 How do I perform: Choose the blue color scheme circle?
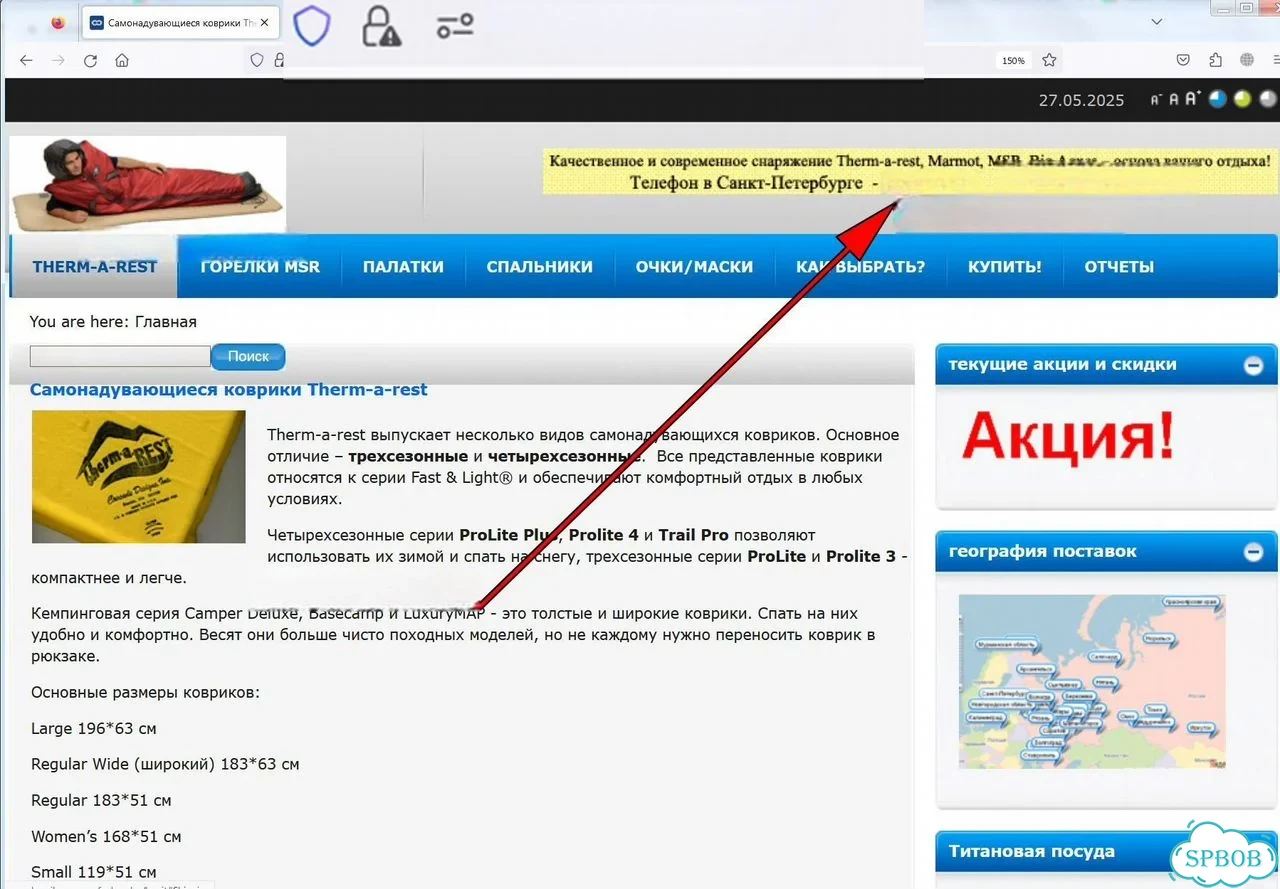click(1218, 98)
